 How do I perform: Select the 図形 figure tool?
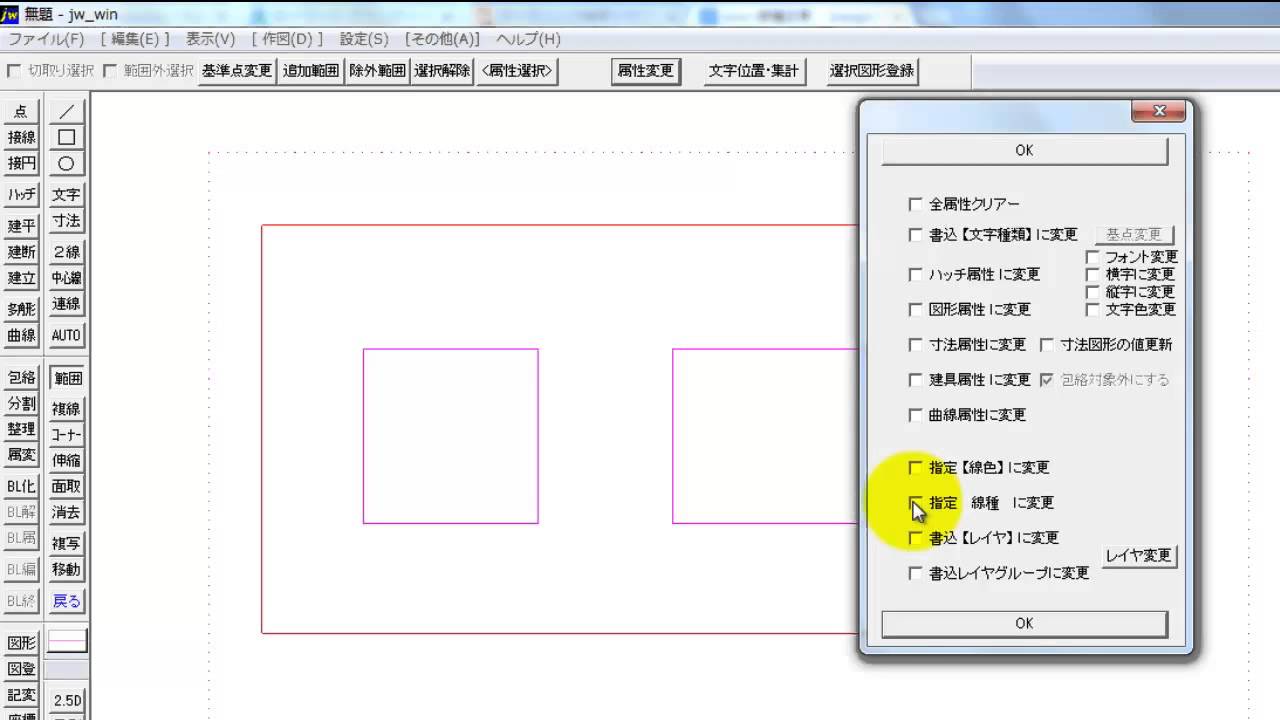pos(21,643)
